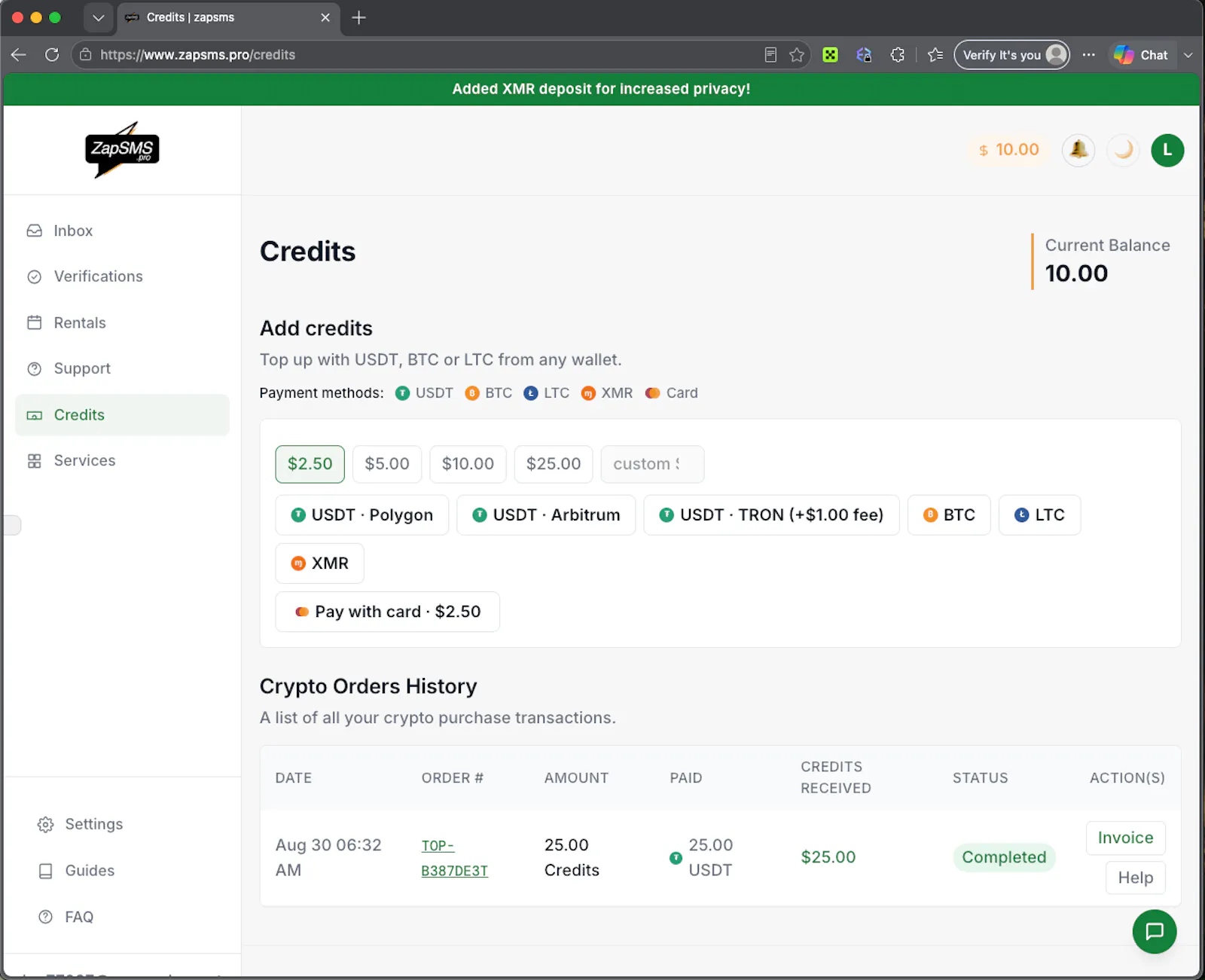Choose BTC payment button
Viewport: 1205px width, 980px height.
(949, 515)
